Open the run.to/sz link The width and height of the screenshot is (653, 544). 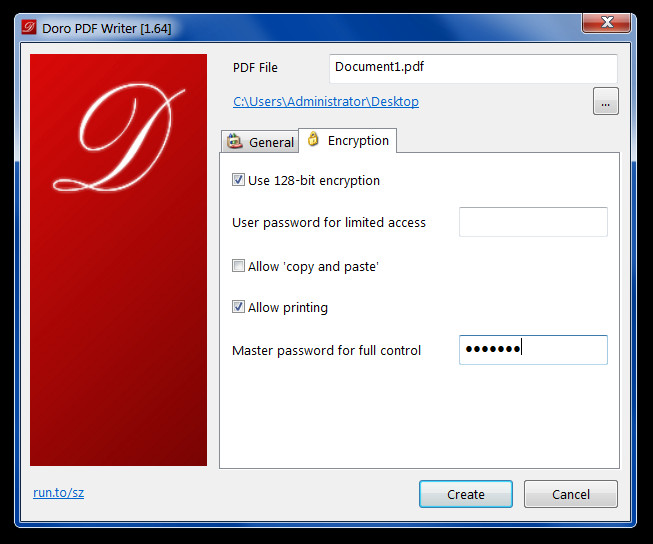[x=58, y=492]
